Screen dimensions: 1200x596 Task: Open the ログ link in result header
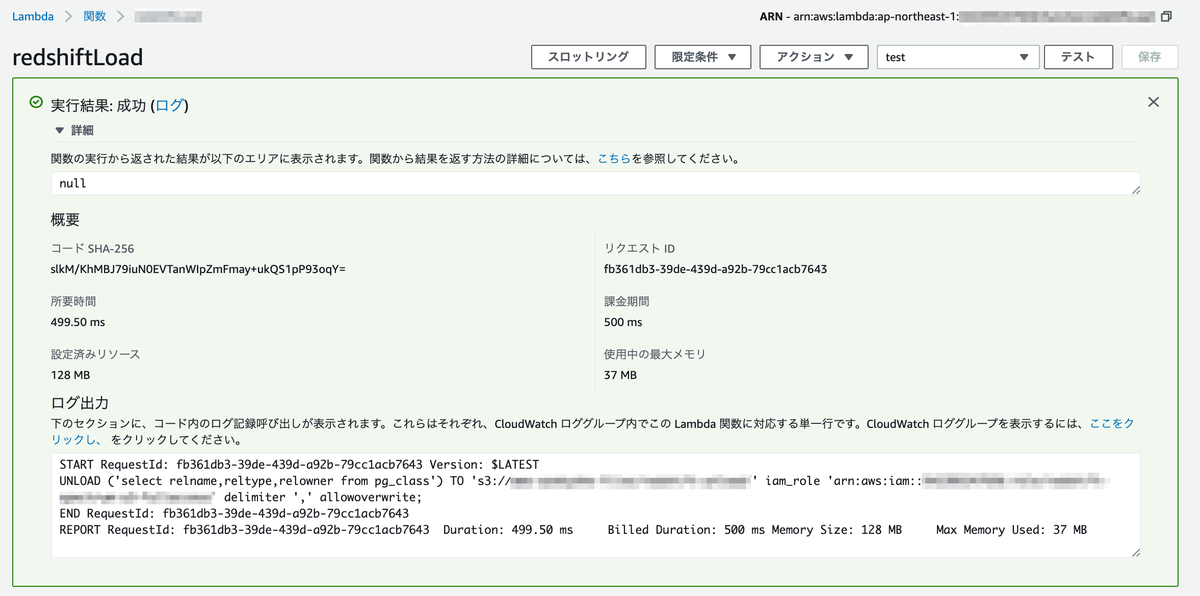point(169,105)
